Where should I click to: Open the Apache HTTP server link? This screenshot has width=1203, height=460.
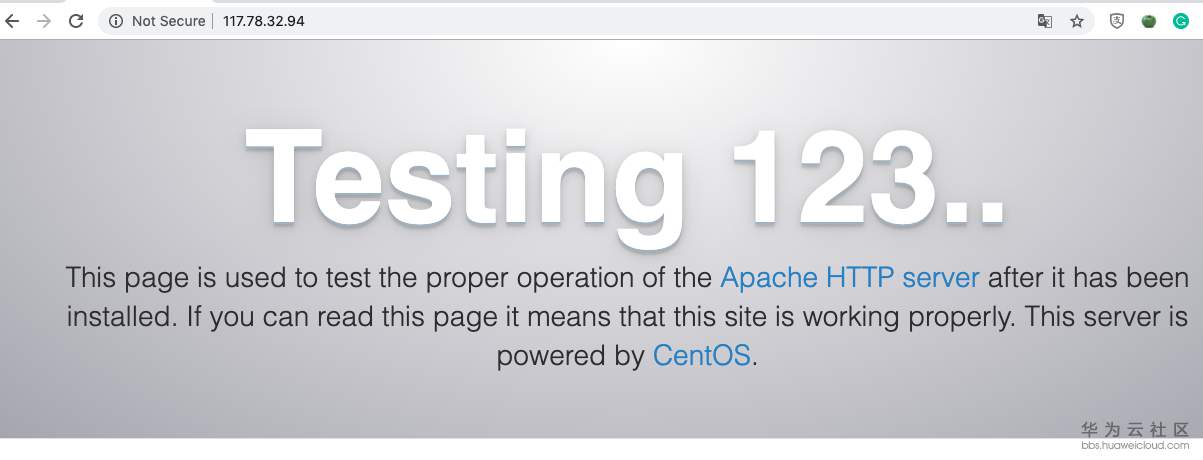(x=849, y=277)
